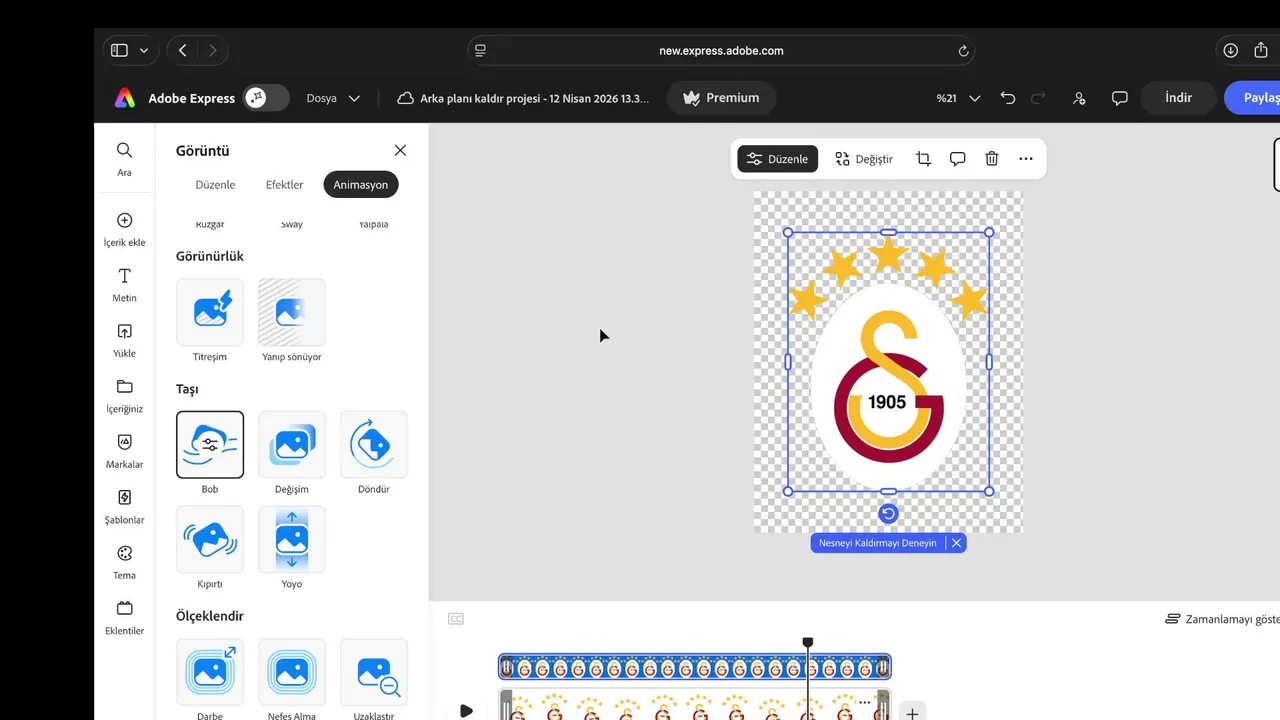Click the Paylaş share button
This screenshot has height=720, width=1280.
1253,98
